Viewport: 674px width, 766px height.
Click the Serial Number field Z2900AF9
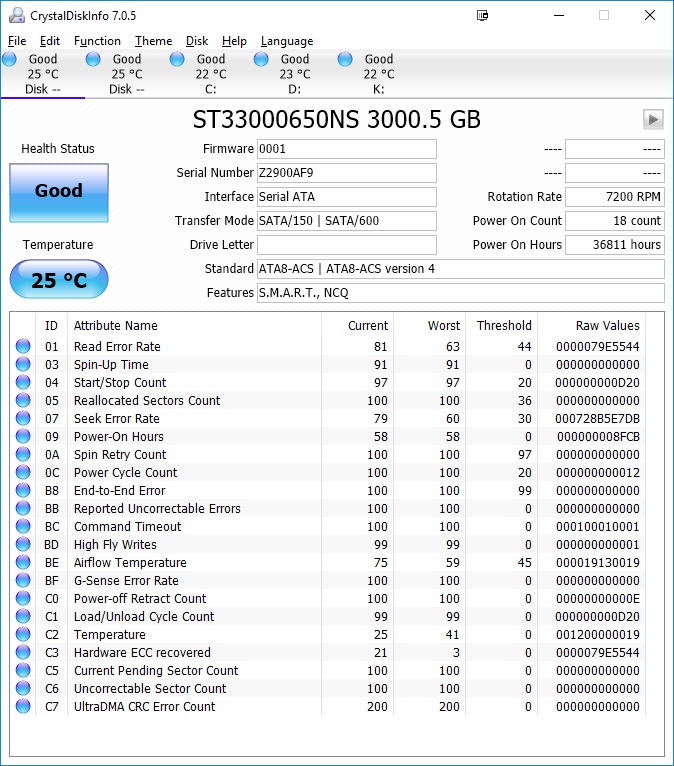(347, 173)
